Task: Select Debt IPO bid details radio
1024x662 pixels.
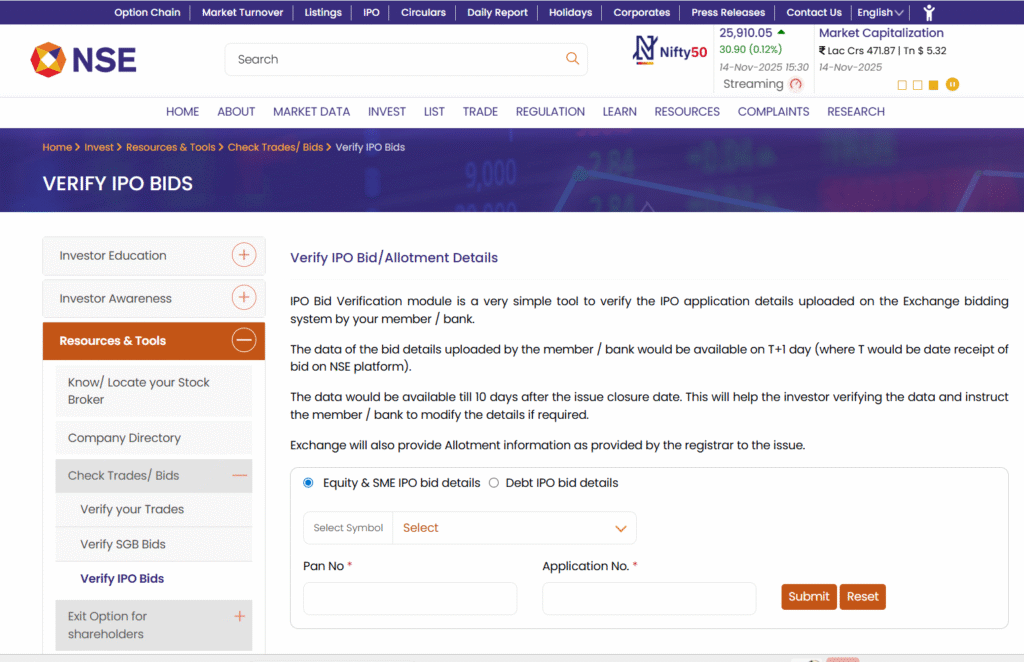Action: click(x=493, y=483)
